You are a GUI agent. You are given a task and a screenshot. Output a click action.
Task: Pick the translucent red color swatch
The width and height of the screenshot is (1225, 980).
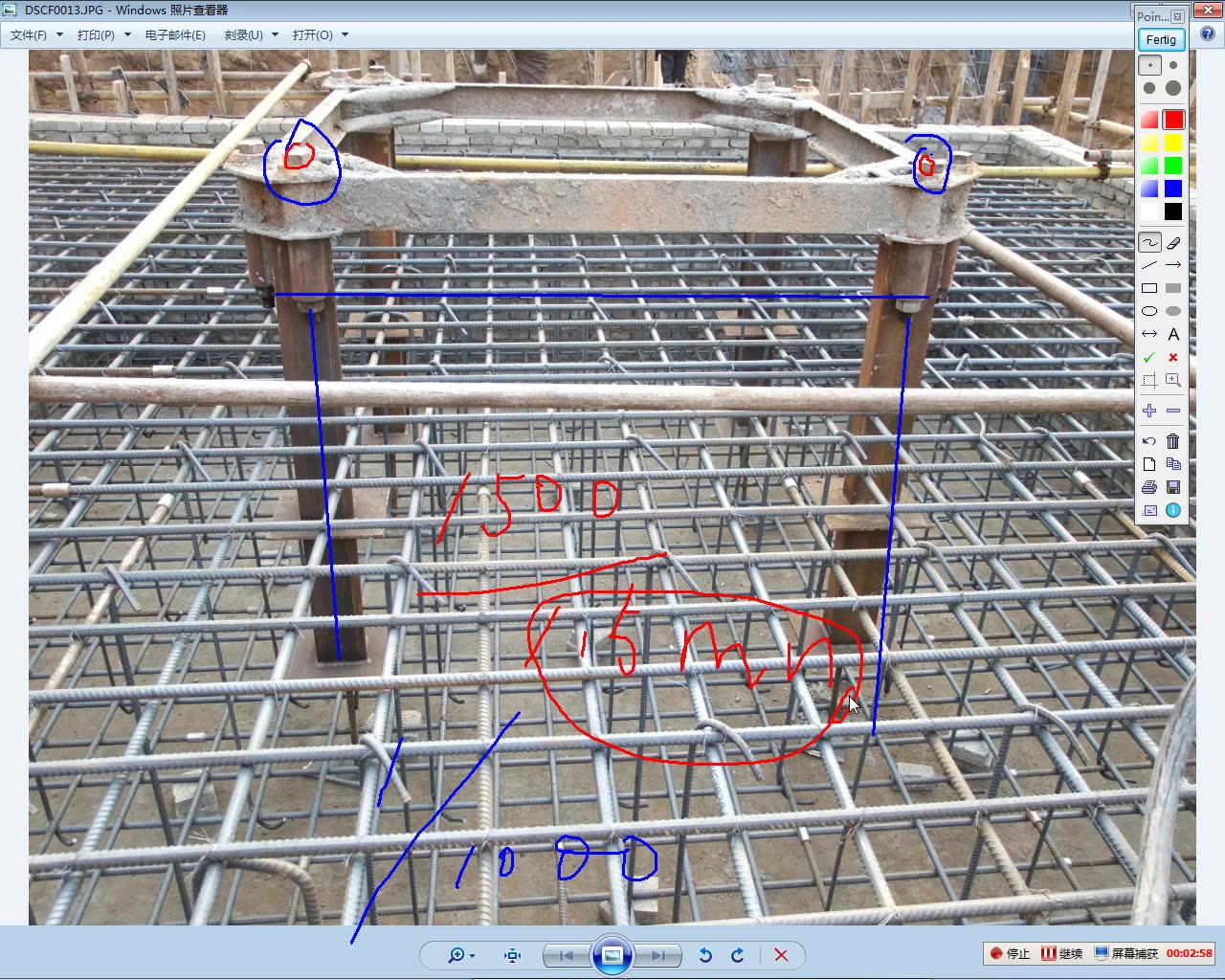pos(1149,120)
